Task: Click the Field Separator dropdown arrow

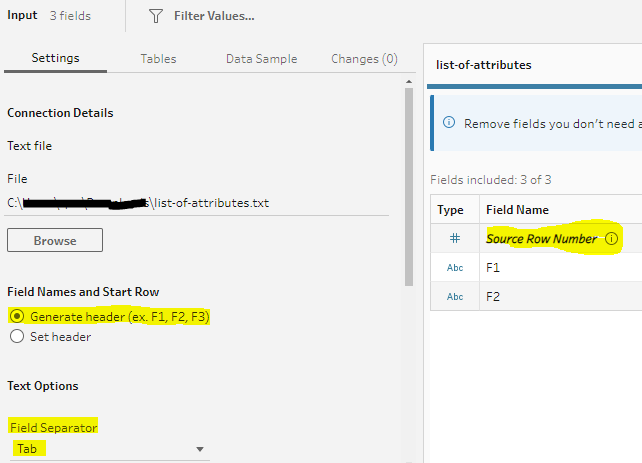Action: pos(200,449)
